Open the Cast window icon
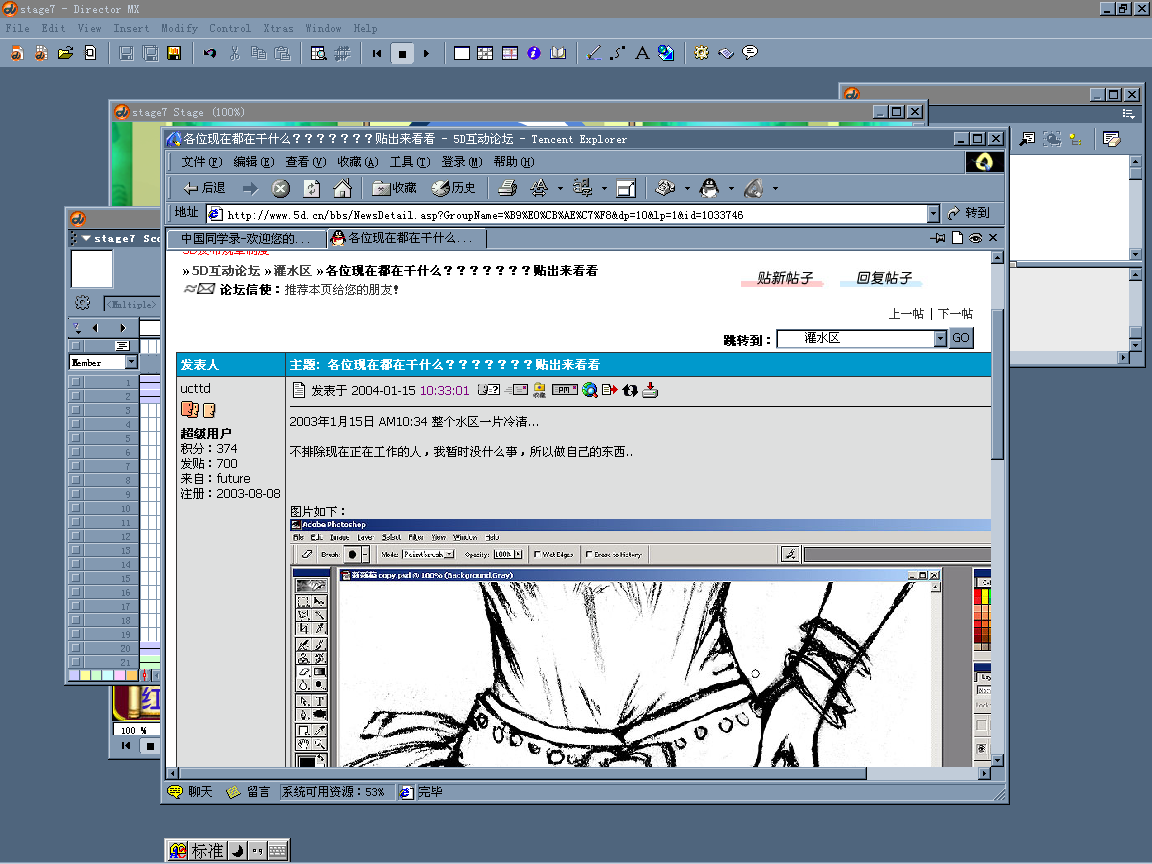 coord(485,53)
